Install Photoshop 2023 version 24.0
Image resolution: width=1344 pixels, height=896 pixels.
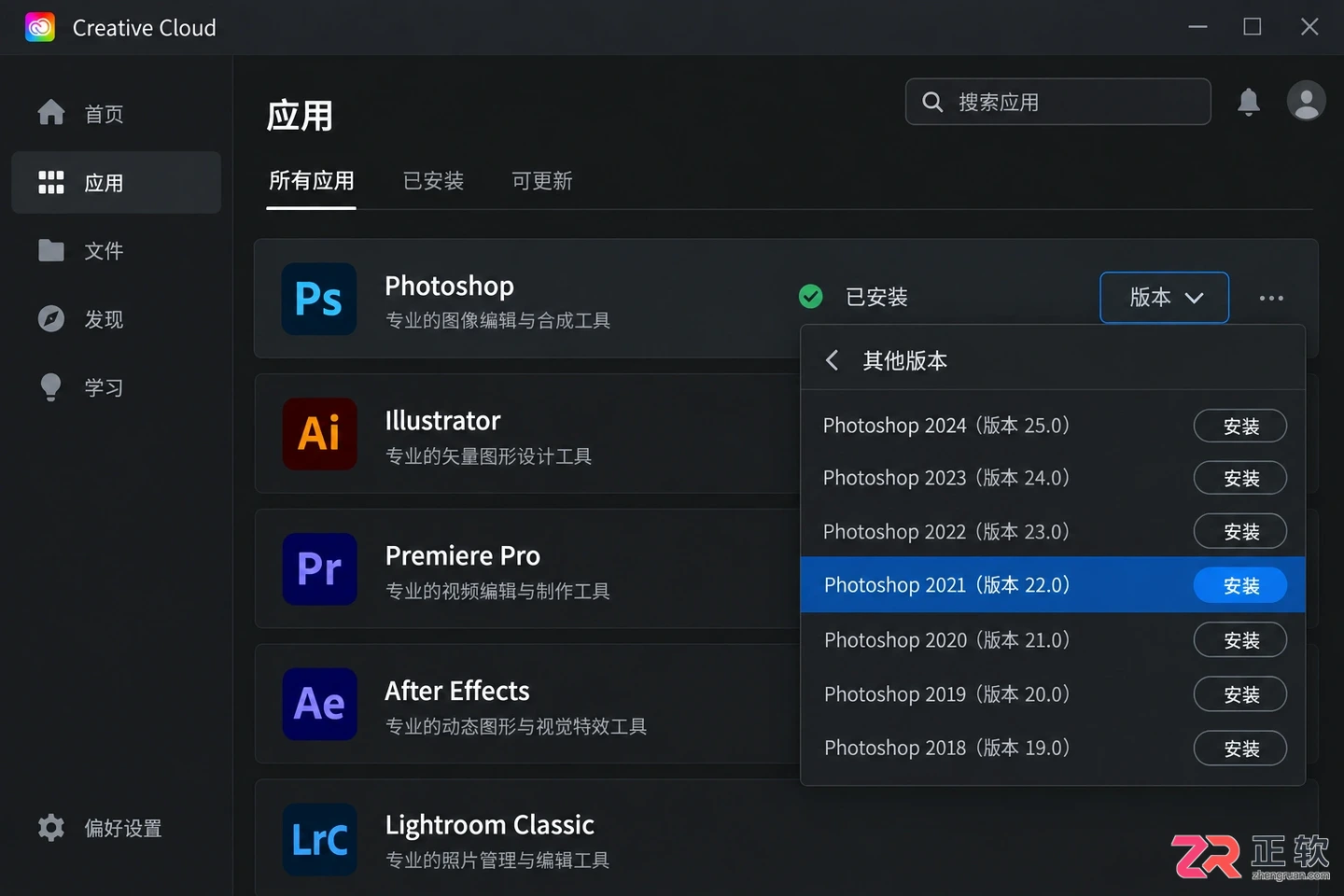pyautogui.click(x=1240, y=478)
